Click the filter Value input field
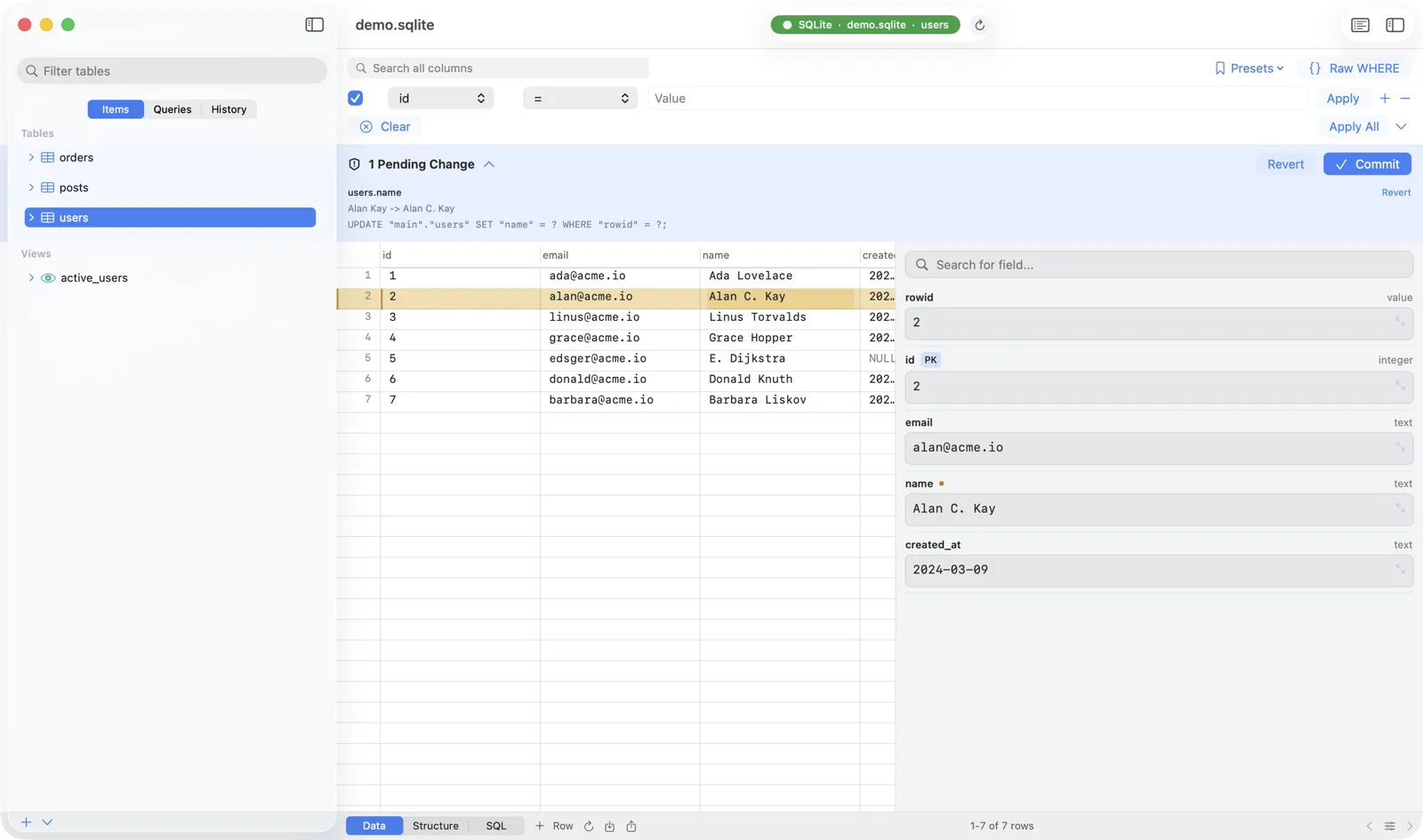The image size is (1423, 840). (x=977, y=99)
